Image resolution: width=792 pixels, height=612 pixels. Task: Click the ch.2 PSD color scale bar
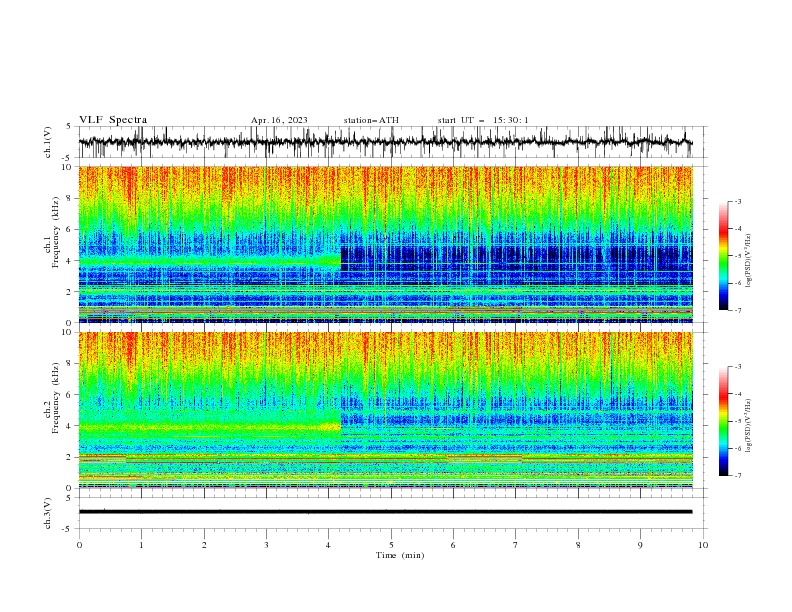tap(723, 421)
